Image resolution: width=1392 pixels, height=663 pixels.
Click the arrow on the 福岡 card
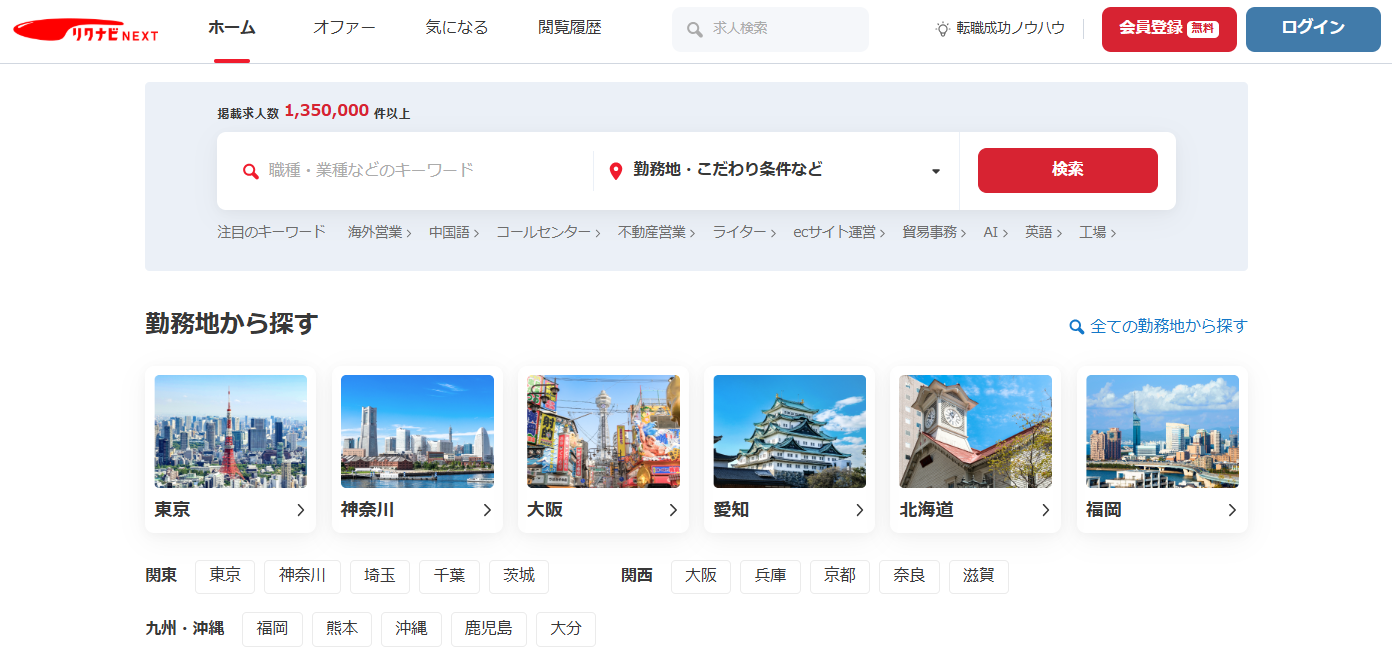[x=1231, y=510]
